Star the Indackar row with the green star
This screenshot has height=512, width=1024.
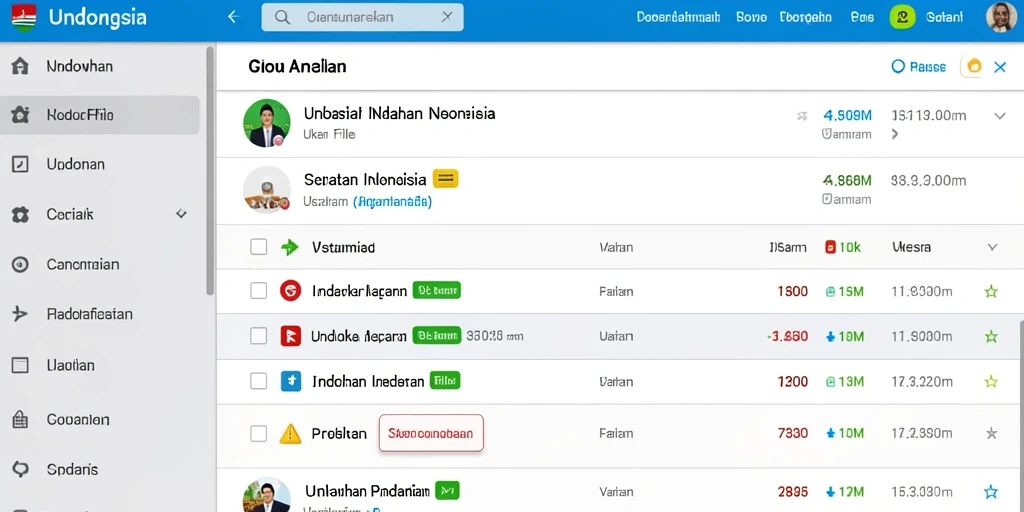[x=991, y=291]
